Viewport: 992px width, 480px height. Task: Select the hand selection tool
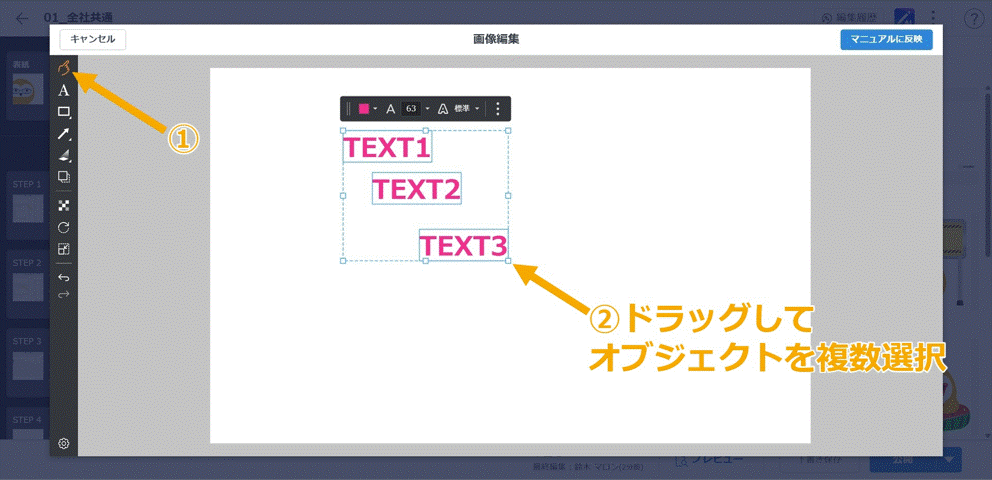pos(63,68)
